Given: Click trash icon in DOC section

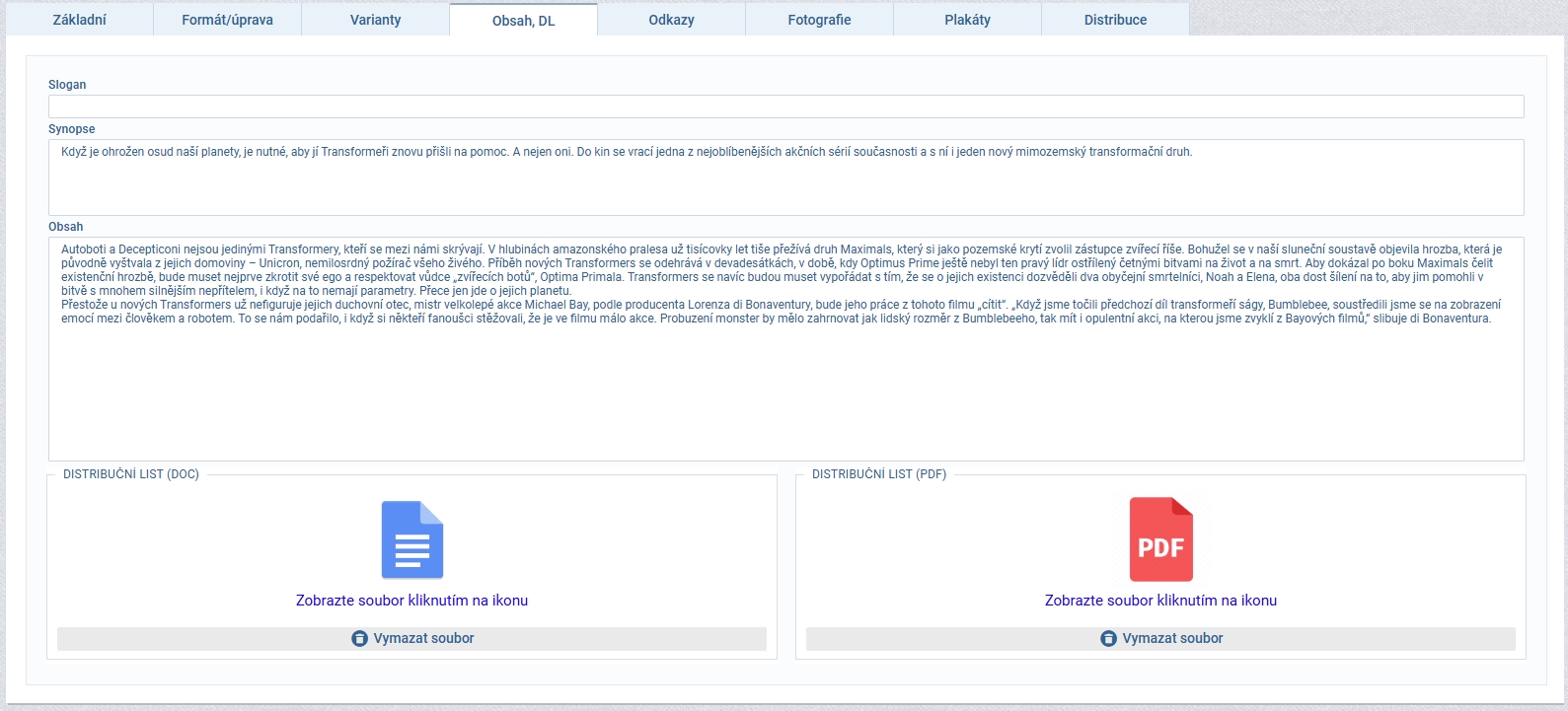Looking at the screenshot, I should pyautogui.click(x=359, y=639).
